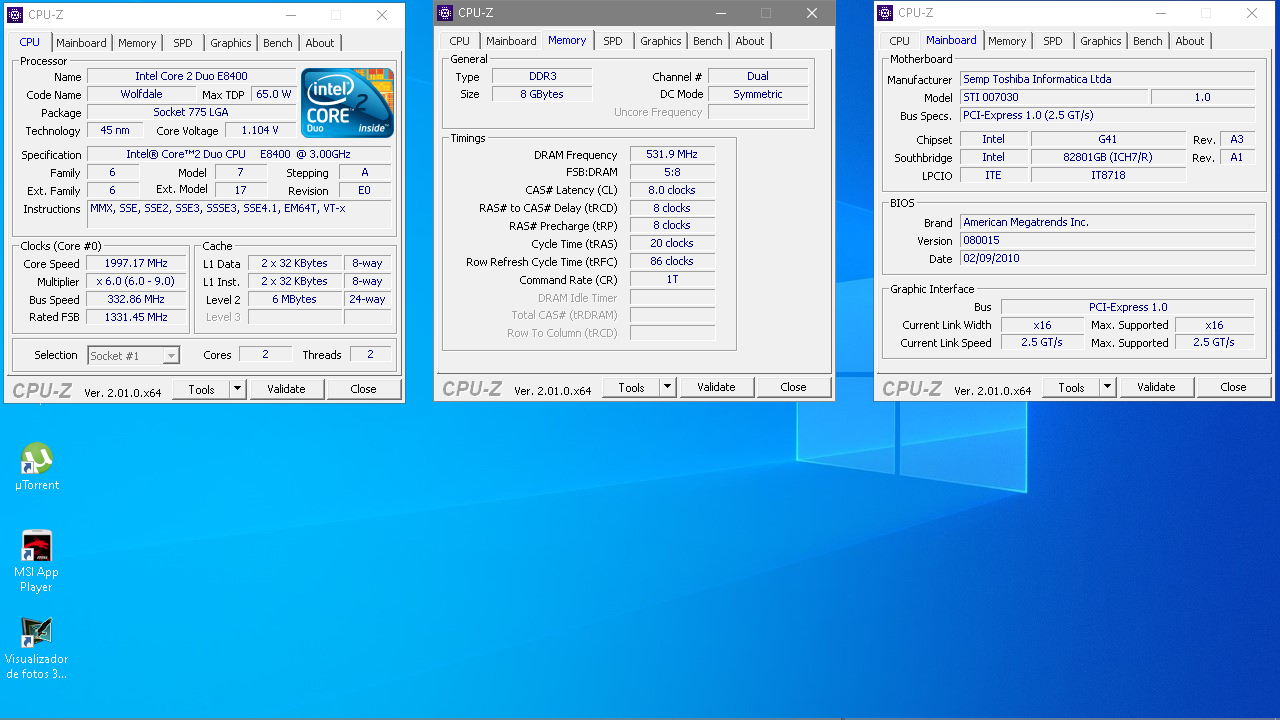Click Validate button in left CPU-Z window
Screen dimensions: 1280x720
[x=286, y=389]
